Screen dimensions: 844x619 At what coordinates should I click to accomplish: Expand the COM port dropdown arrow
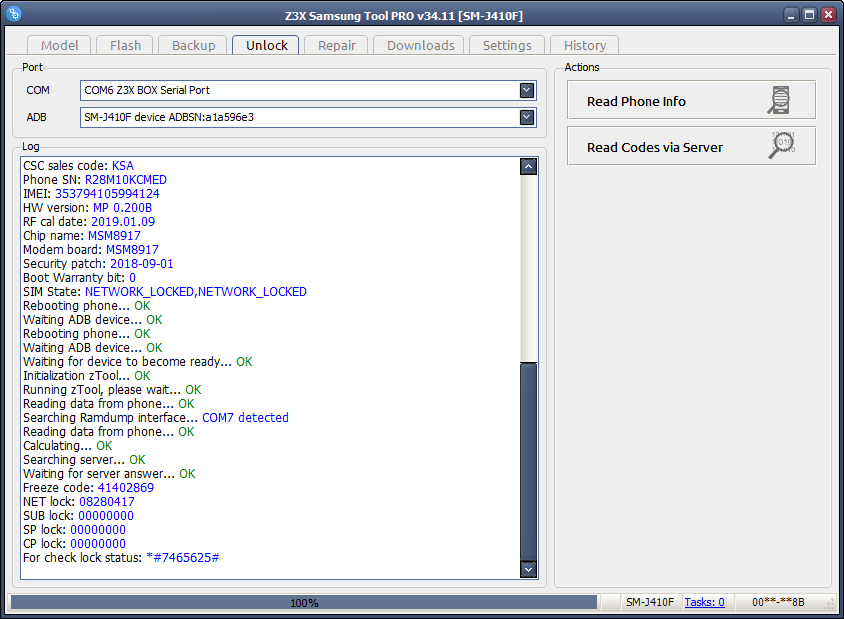pos(527,90)
